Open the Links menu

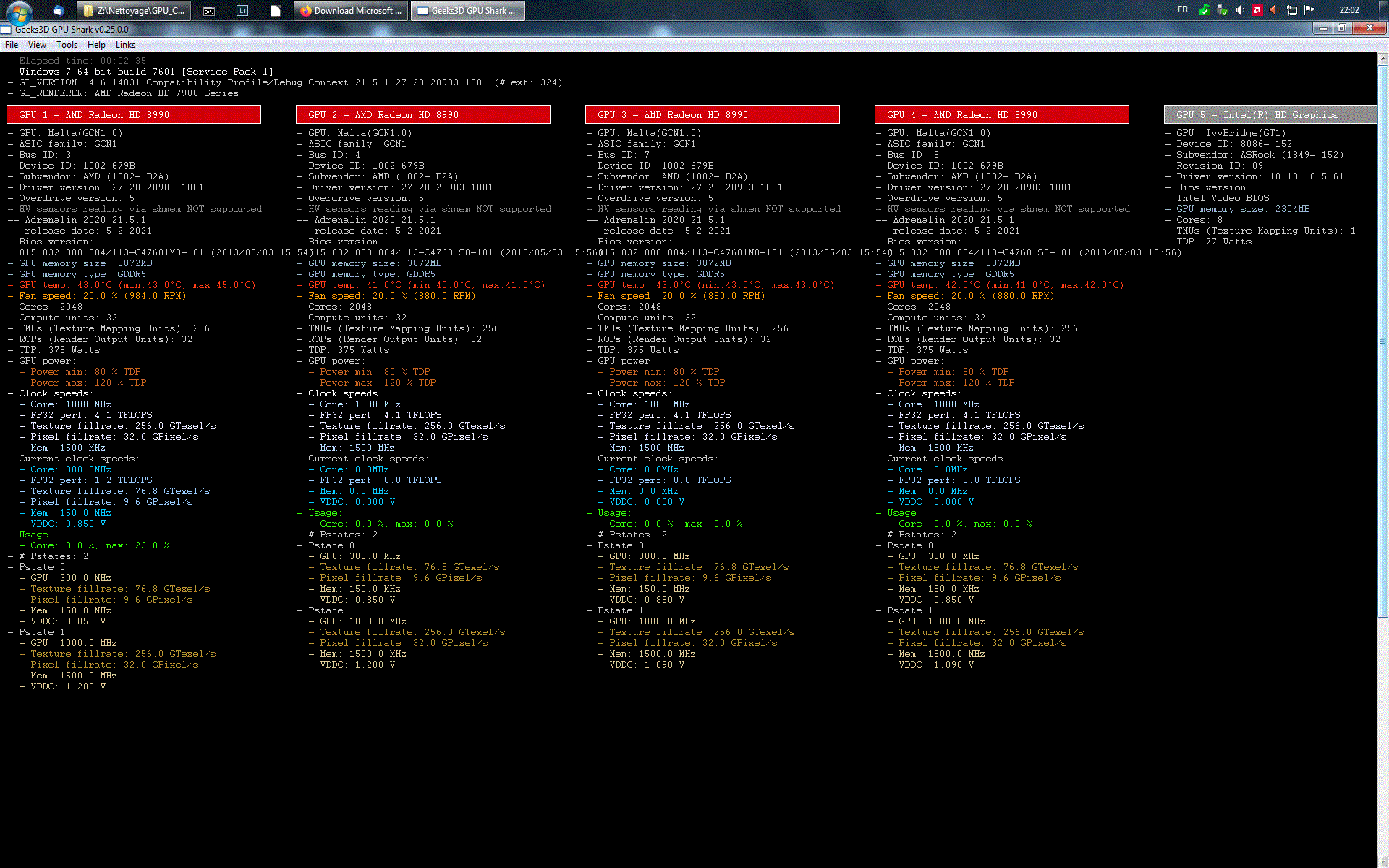[x=125, y=45]
